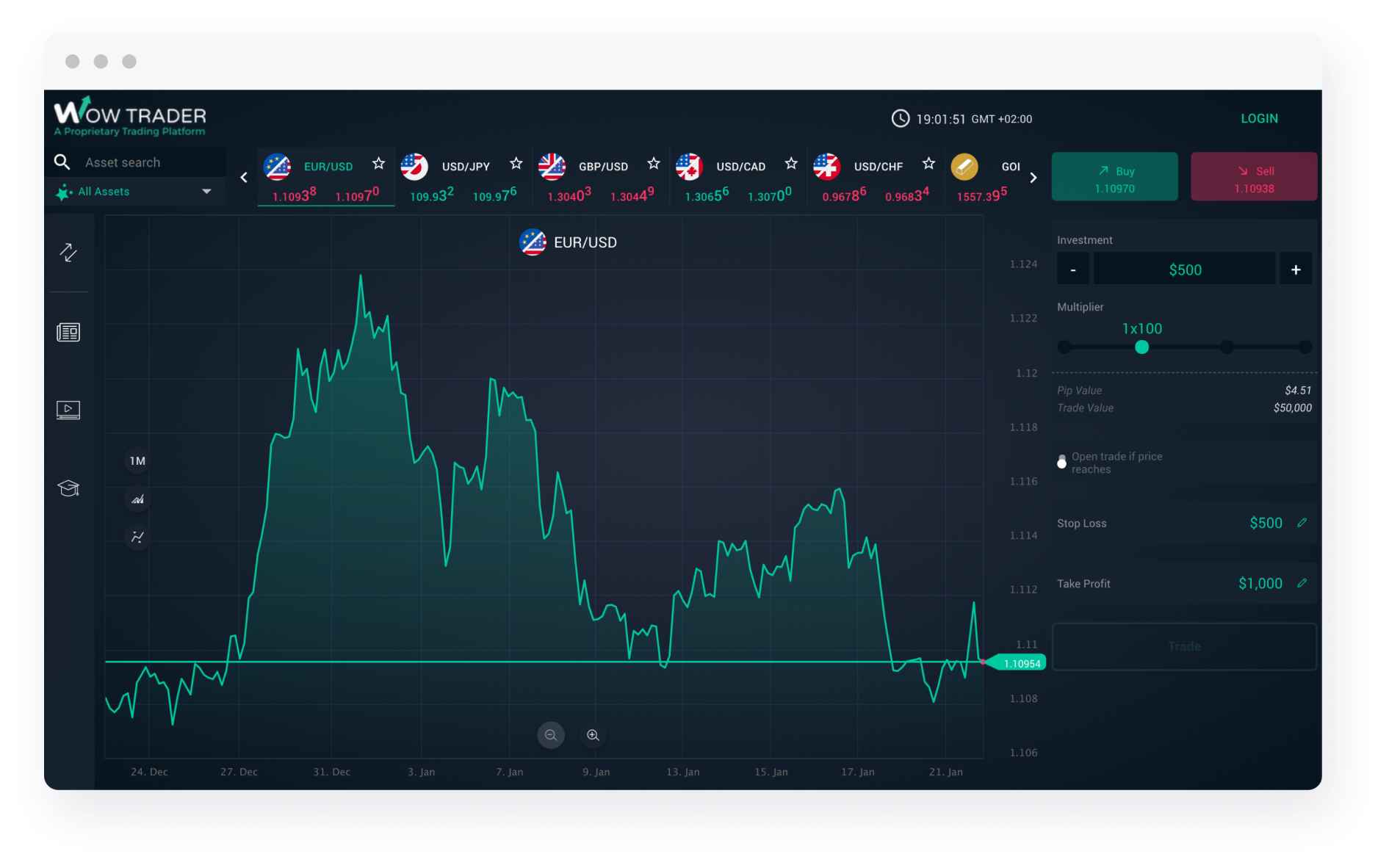Click the Multiplier slider handle at 1x100
Viewport: 1389px width, 868px height.
click(1141, 347)
